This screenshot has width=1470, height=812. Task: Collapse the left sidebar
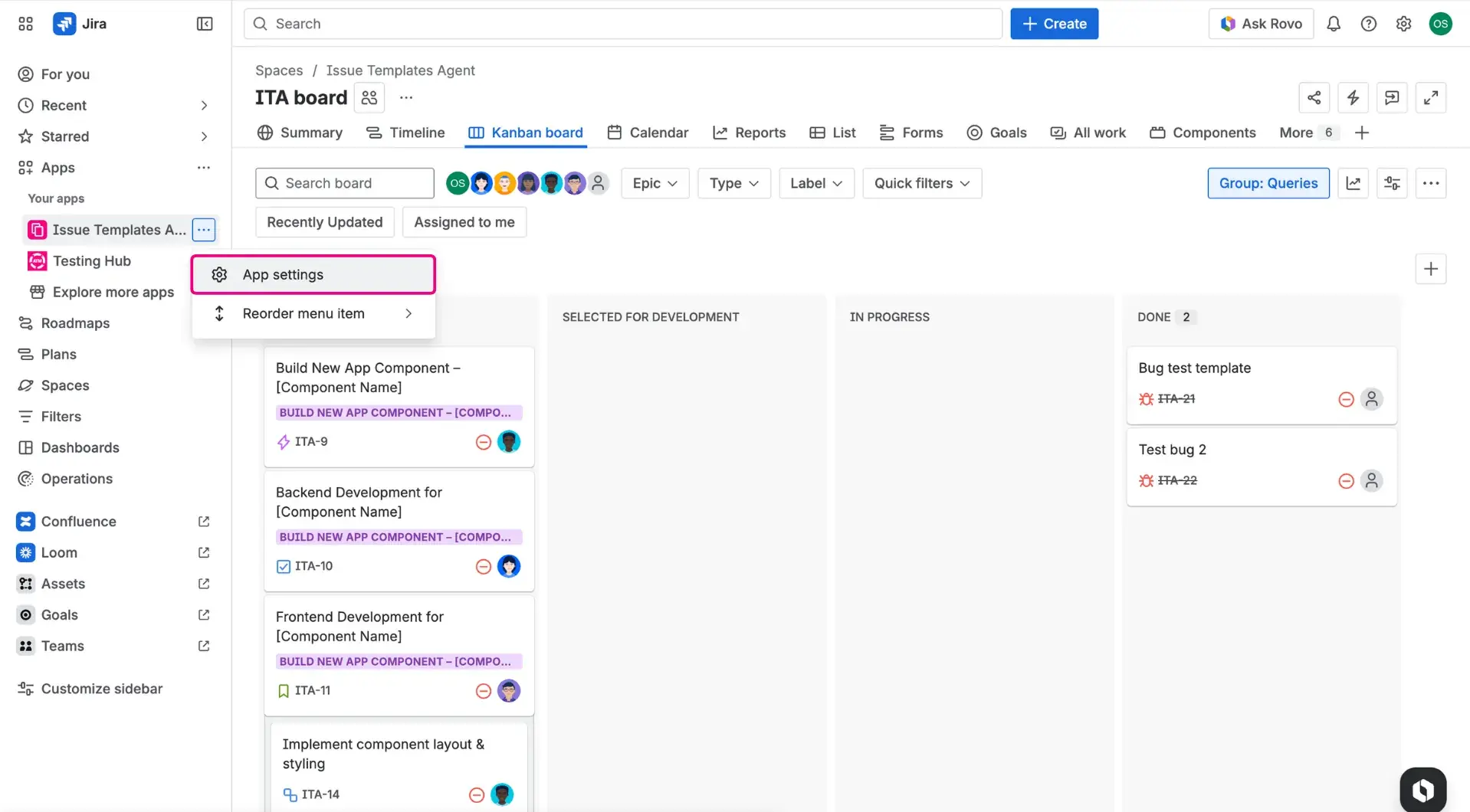tap(204, 24)
